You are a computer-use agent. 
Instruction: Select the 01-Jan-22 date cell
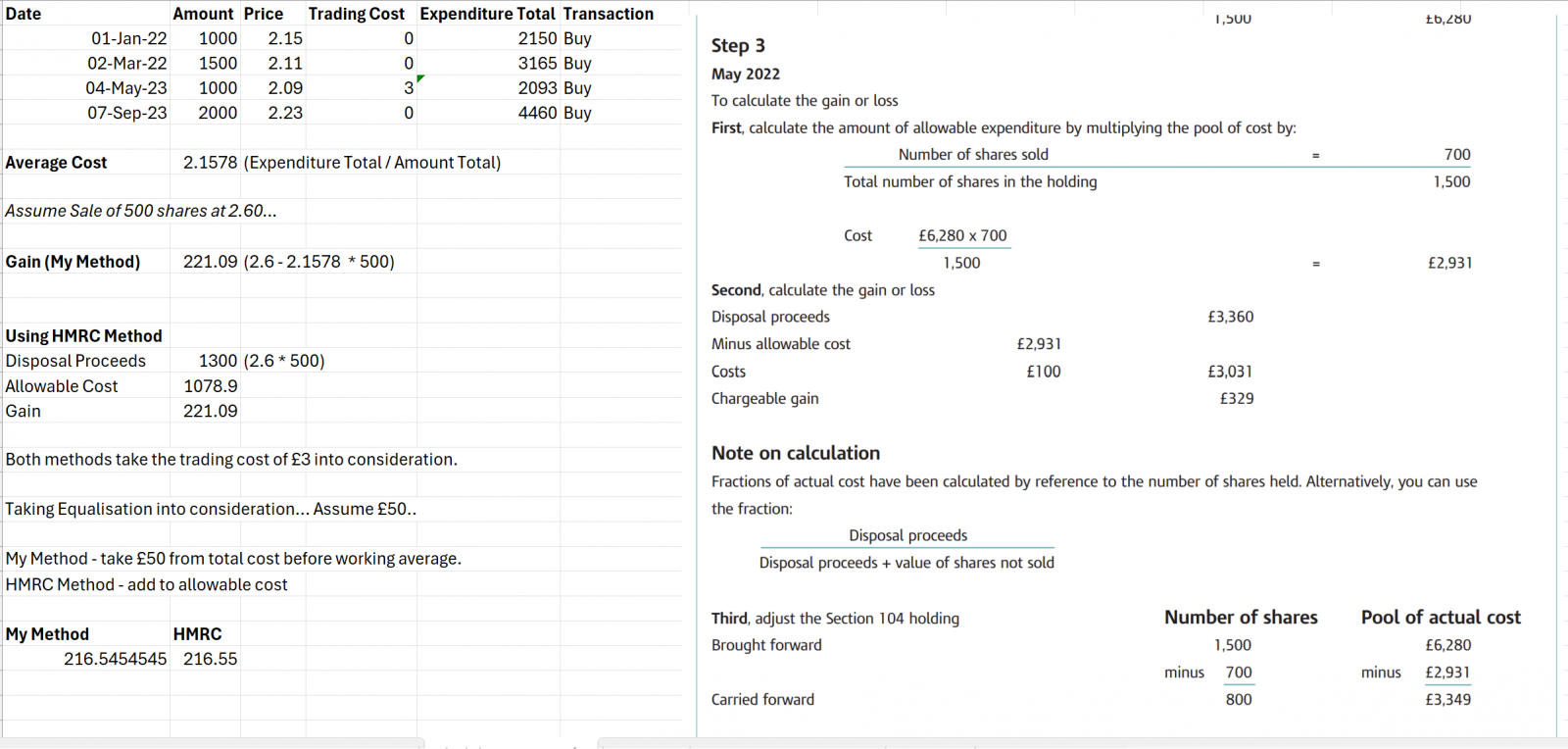point(128,38)
